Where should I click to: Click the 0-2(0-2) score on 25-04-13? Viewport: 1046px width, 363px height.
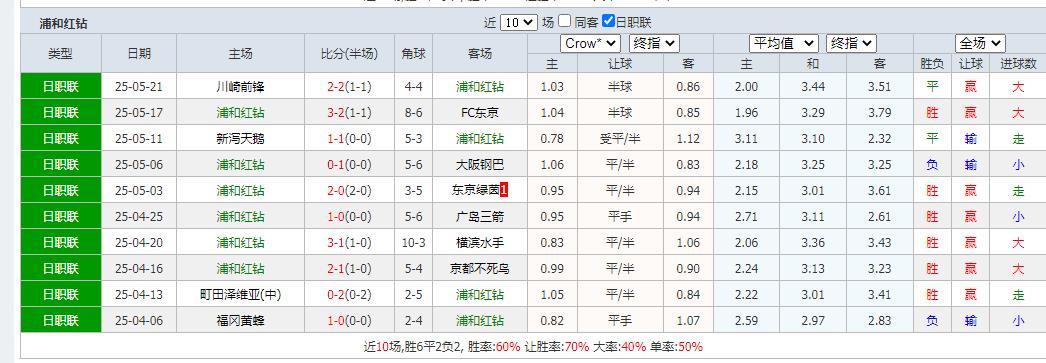[349, 295]
